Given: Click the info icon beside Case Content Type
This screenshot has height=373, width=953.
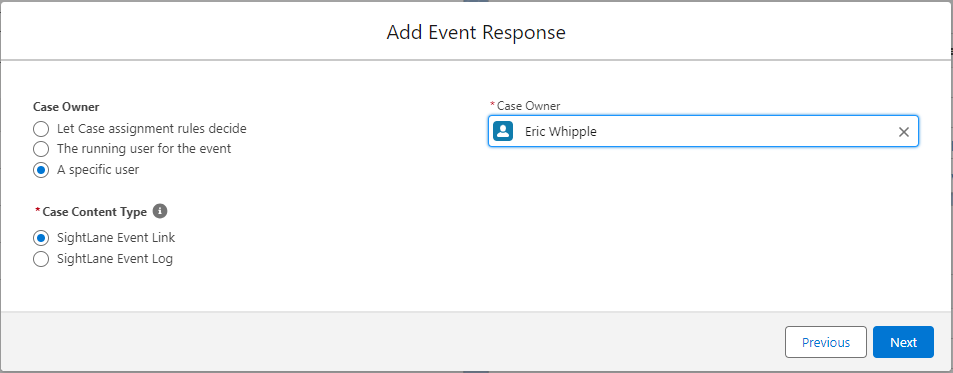Looking at the screenshot, I should pyautogui.click(x=160, y=211).
